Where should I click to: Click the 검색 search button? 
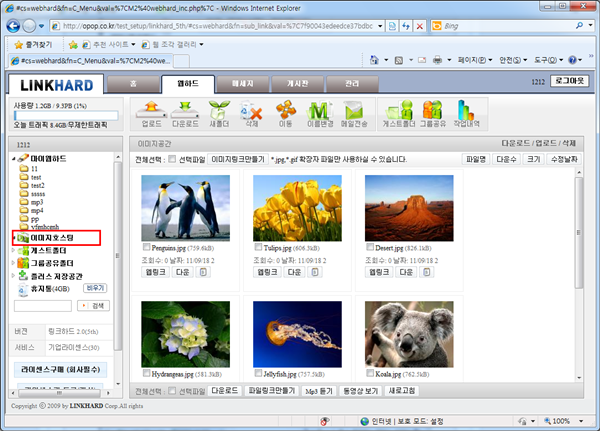pyautogui.click(x=93, y=305)
